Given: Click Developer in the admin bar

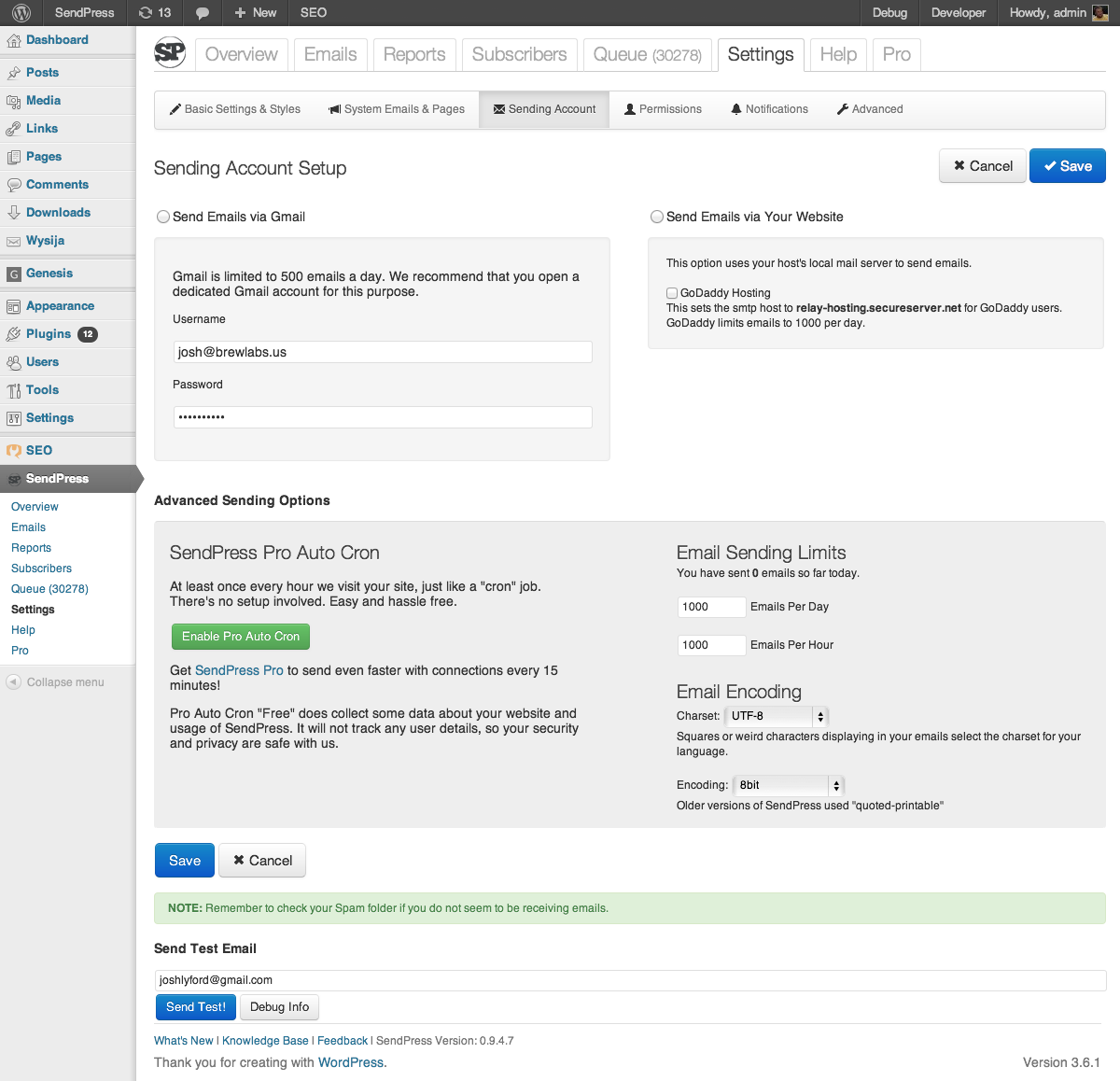Looking at the screenshot, I should [959, 13].
